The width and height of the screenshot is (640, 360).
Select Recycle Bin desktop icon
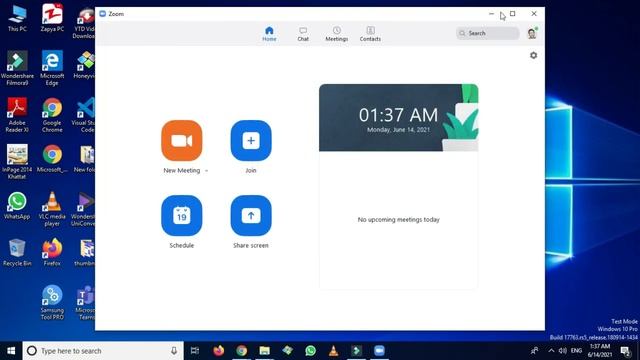point(17,253)
